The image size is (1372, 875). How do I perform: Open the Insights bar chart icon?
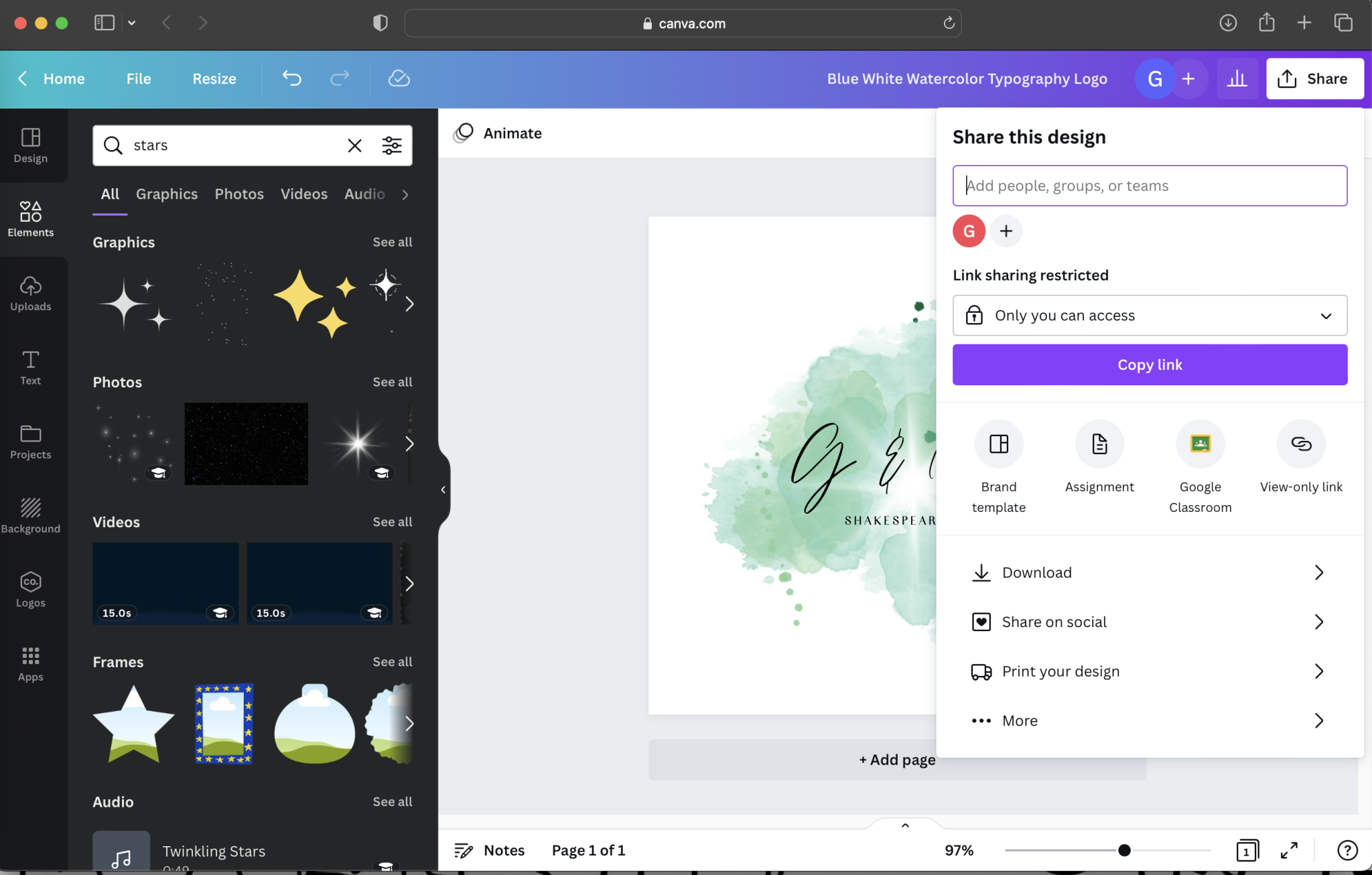click(x=1237, y=78)
